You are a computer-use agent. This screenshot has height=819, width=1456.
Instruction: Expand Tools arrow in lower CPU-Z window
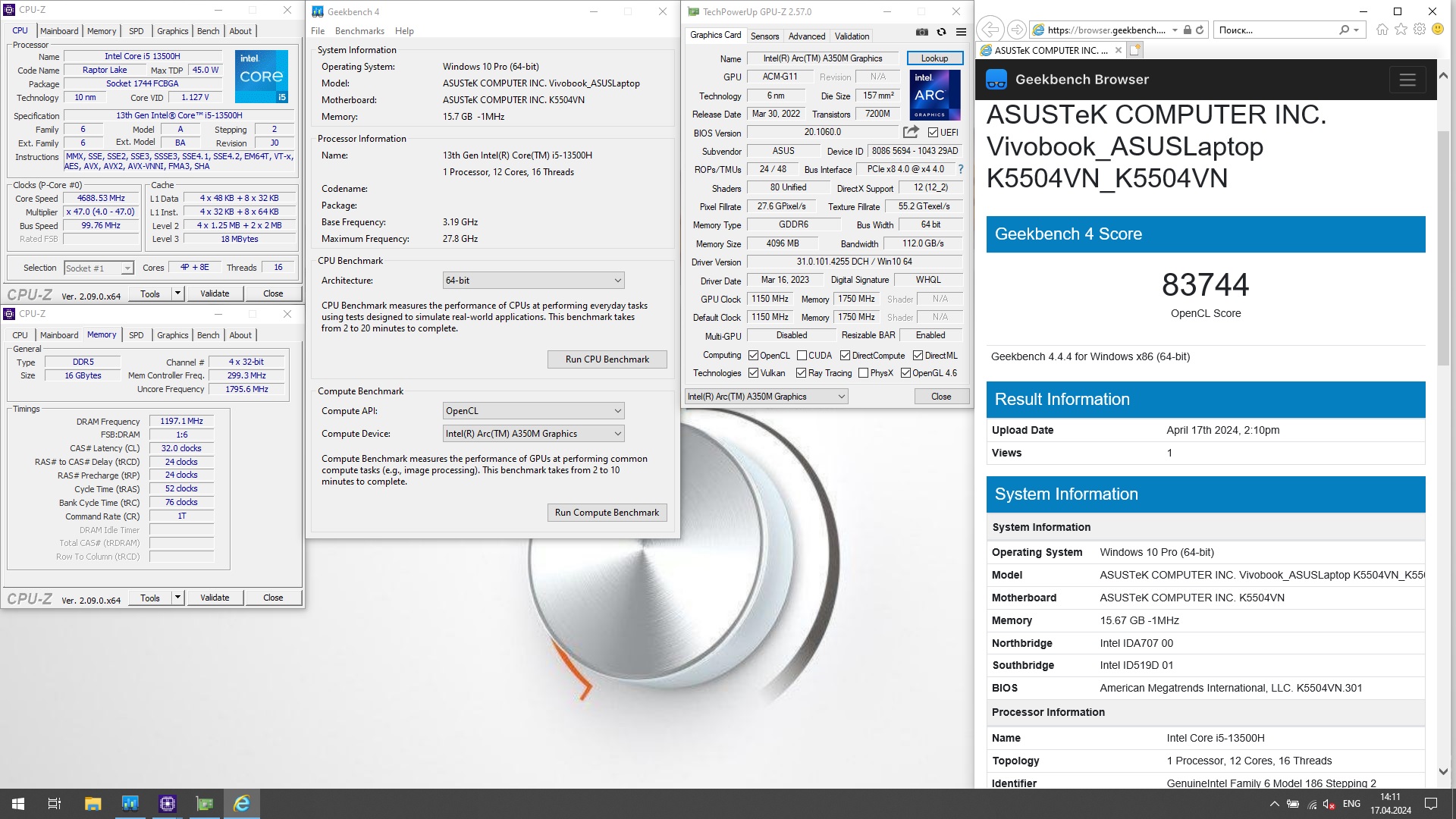click(x=177, y=598)
